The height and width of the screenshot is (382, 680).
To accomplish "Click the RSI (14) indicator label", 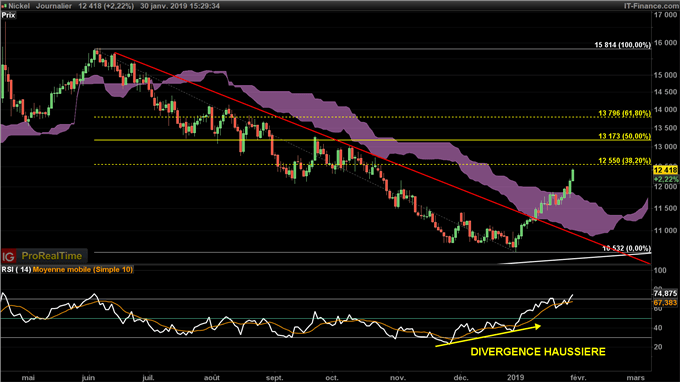I will [16, 270].
